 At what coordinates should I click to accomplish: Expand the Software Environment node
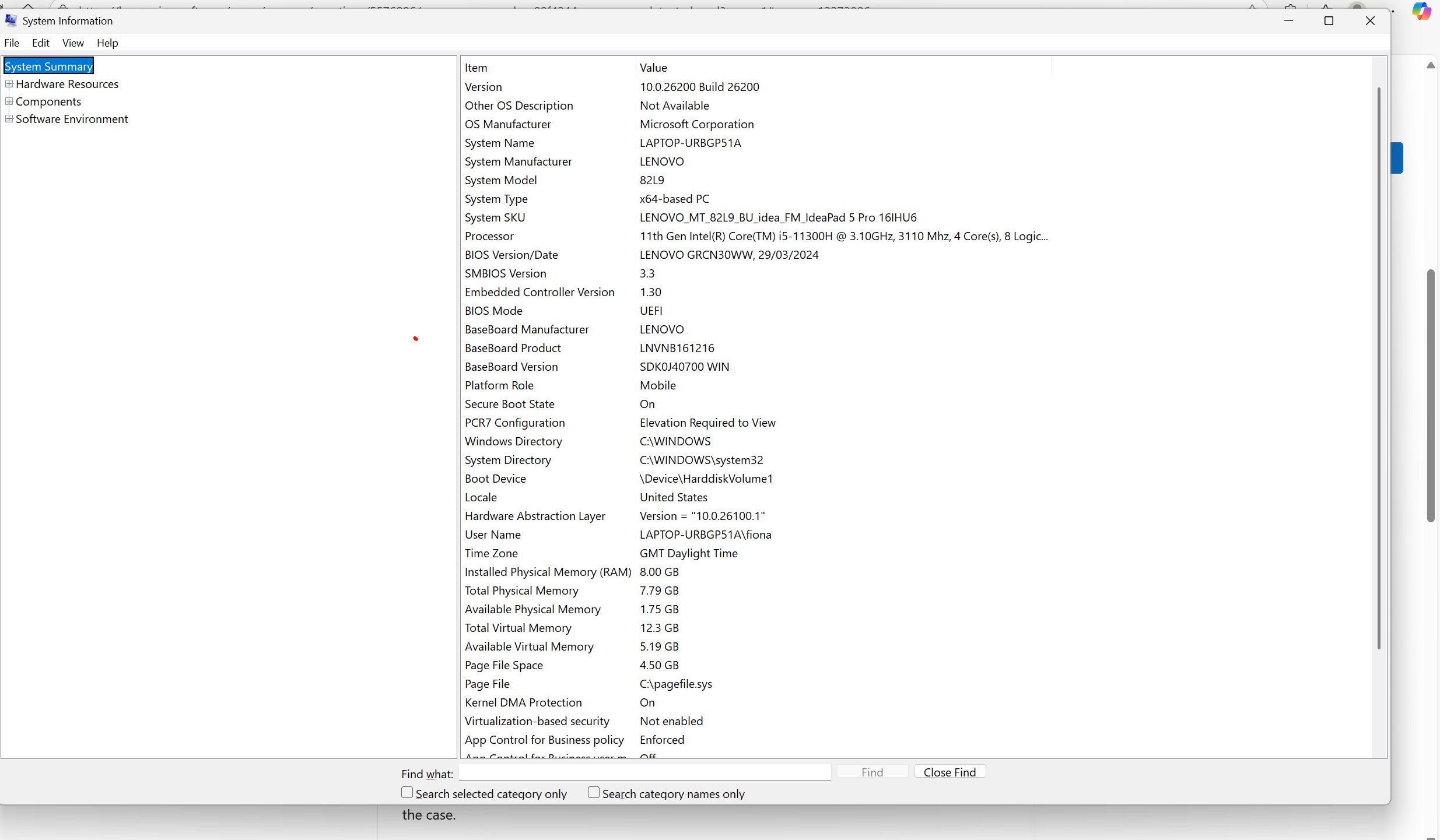pos(9,119)
